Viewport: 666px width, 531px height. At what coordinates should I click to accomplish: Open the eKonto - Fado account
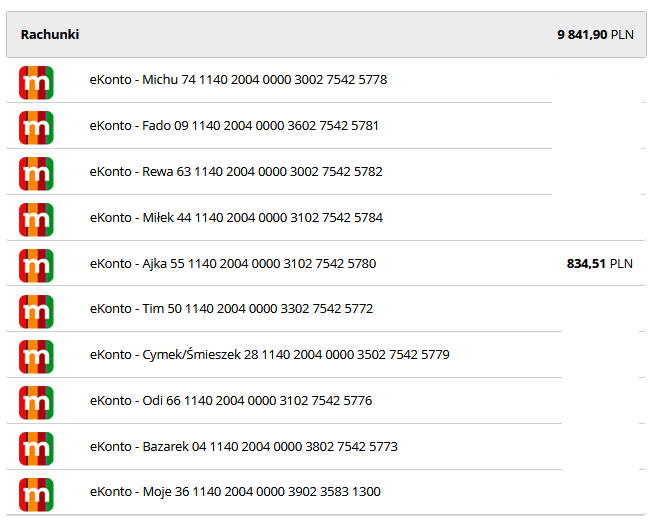234,126
